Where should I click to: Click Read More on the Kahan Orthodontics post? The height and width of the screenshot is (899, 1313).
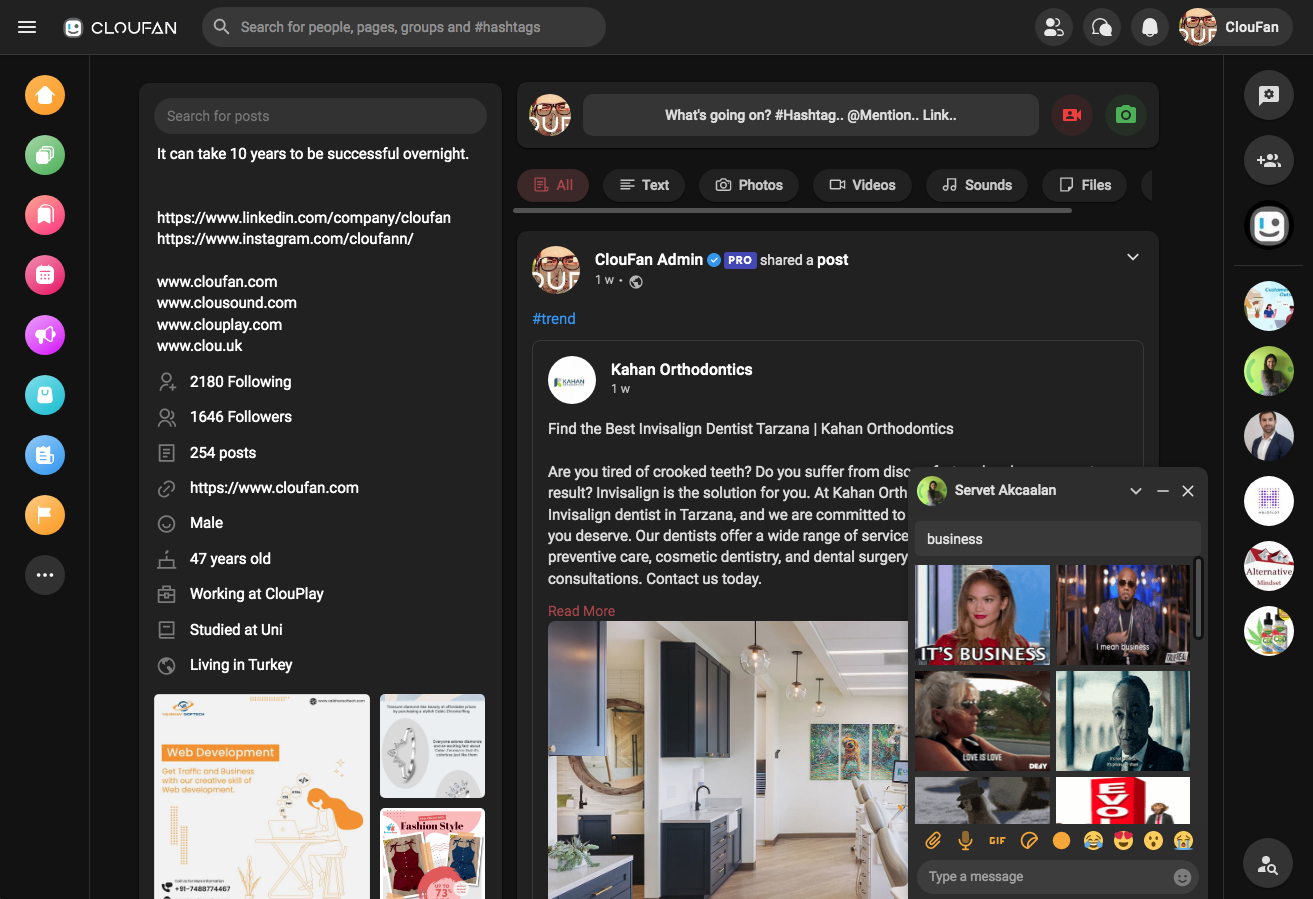tap(581, 611)
